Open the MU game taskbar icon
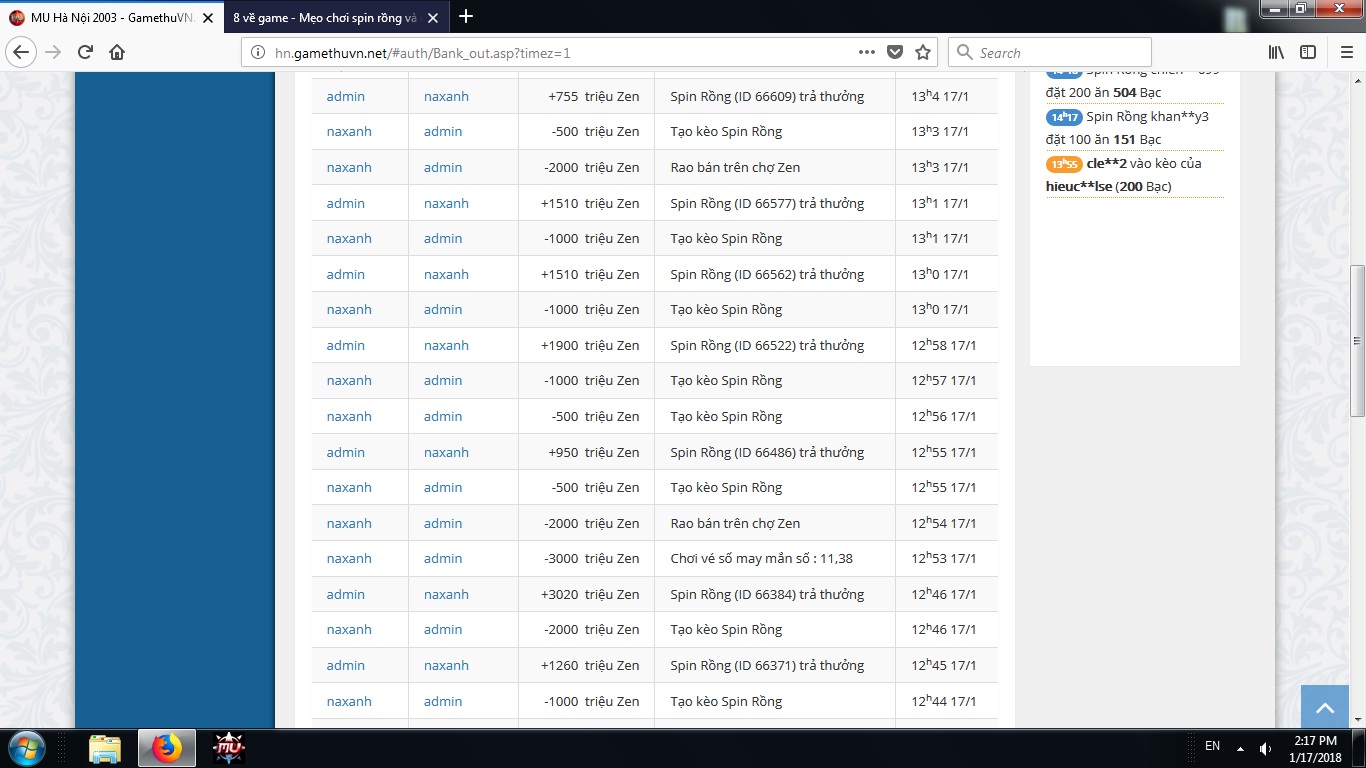 (x=229, y=748)
